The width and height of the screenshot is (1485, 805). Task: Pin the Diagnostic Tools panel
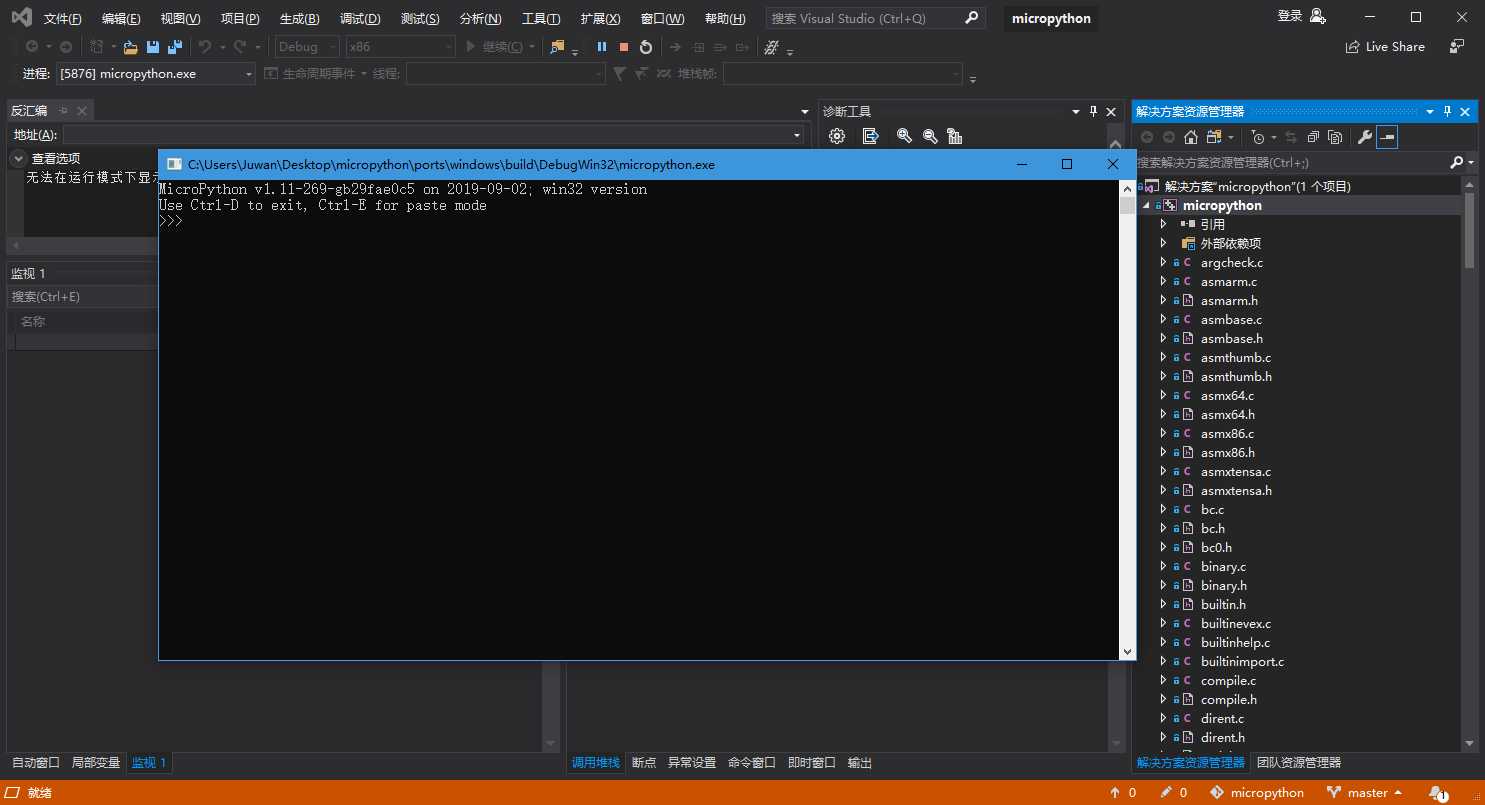[1093, 111]
